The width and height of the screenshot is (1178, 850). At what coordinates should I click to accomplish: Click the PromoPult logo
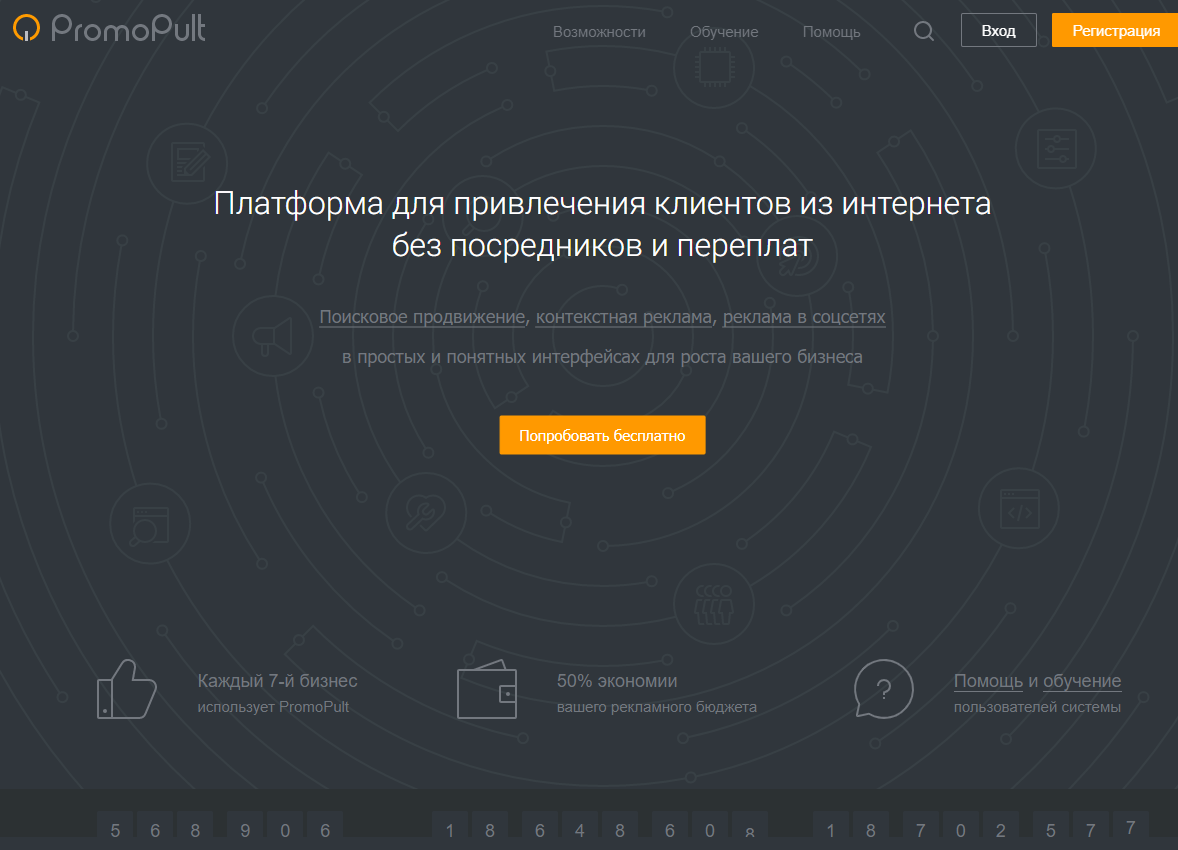109,29
